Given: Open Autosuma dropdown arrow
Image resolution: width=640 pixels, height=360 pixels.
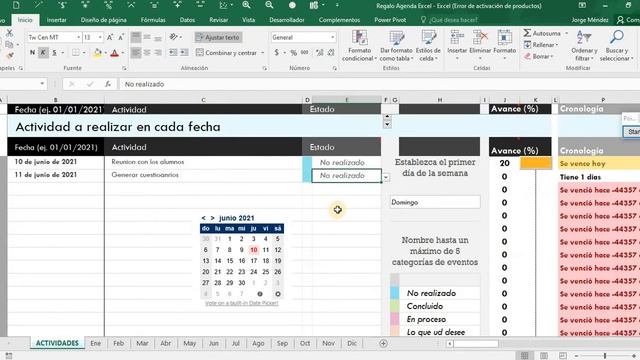Looking at the screenshot, I should pos(567,33).
